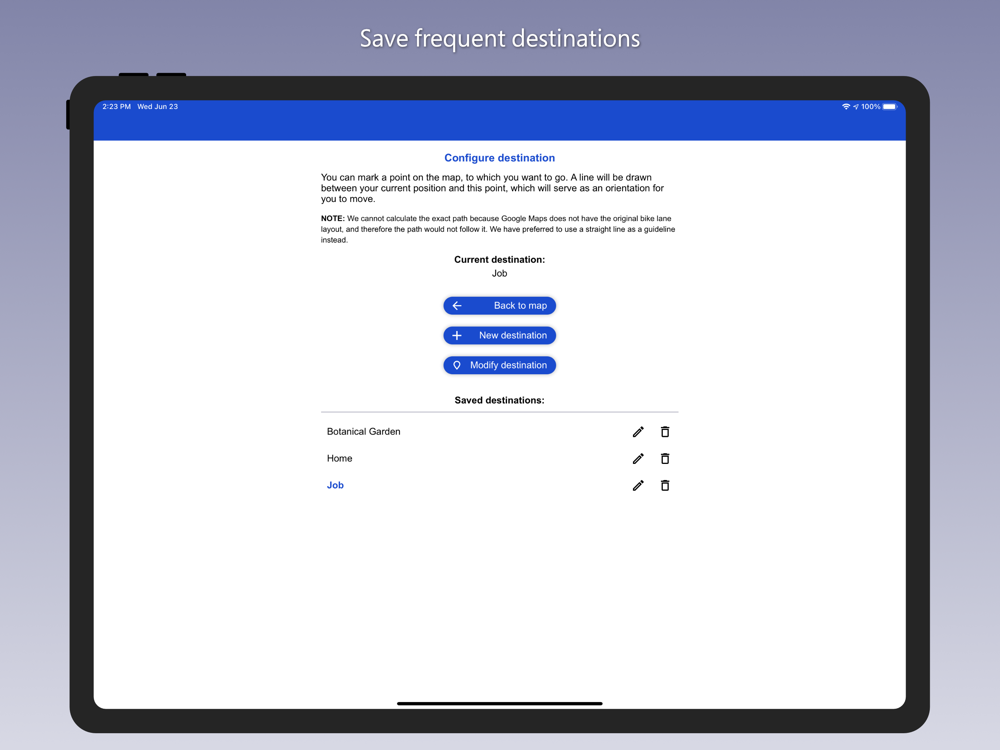Edit the Job destination pencil icon
This screenshot has width=1000, height=750.
click(x=638, y=485)
